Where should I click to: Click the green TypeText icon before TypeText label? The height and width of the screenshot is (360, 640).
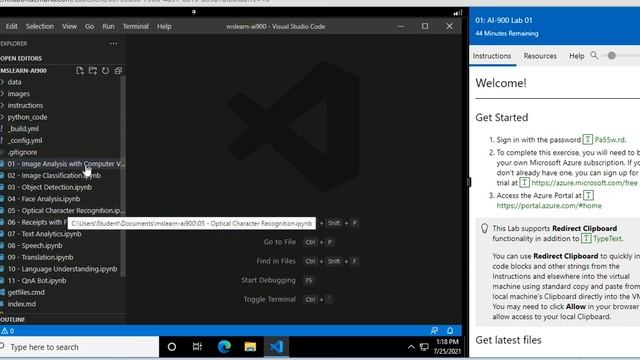586,238
